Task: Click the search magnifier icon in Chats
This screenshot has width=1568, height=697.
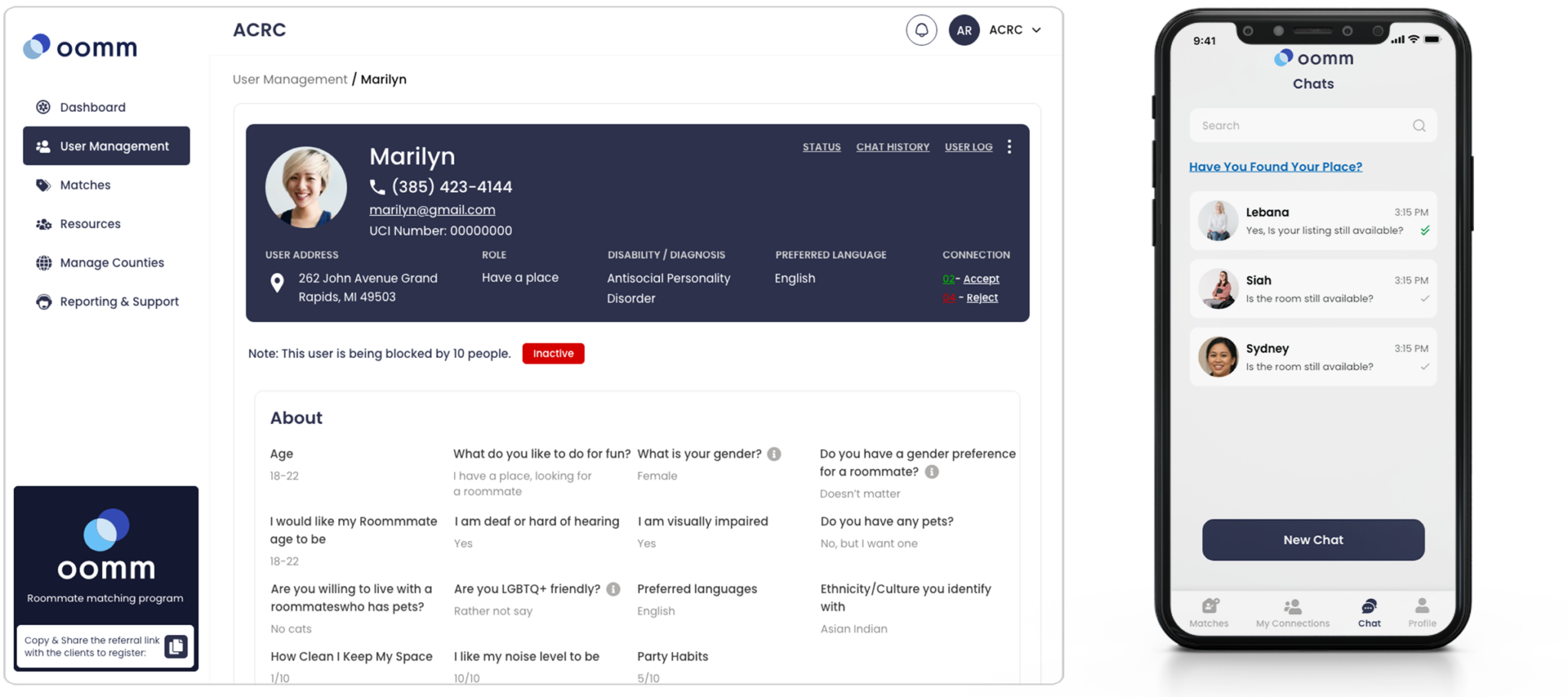Action: [x=1419, y=126]
